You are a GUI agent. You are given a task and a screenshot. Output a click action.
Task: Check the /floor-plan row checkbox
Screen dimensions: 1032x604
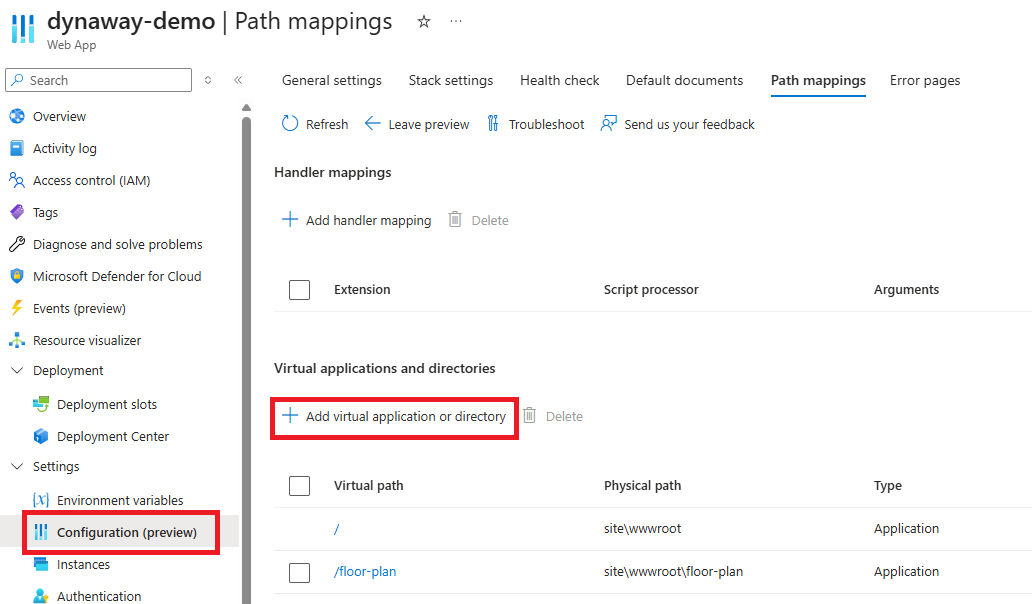click(x=299, y=572)
